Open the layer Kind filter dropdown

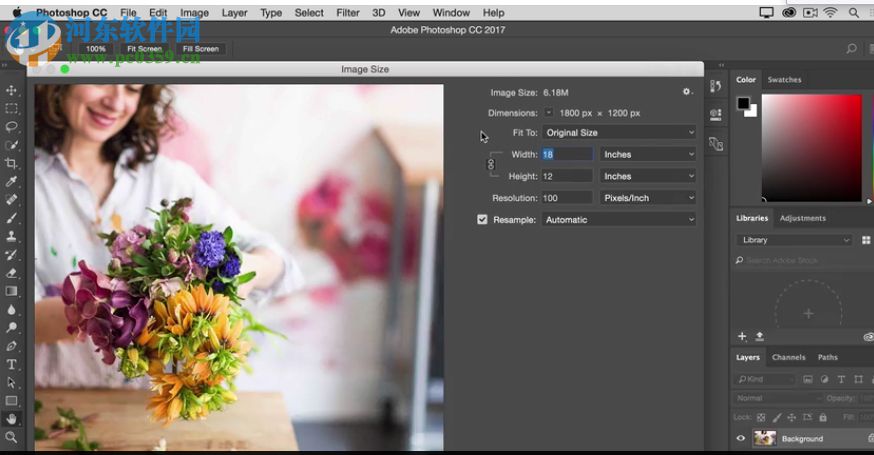click(x=766, y=379)
